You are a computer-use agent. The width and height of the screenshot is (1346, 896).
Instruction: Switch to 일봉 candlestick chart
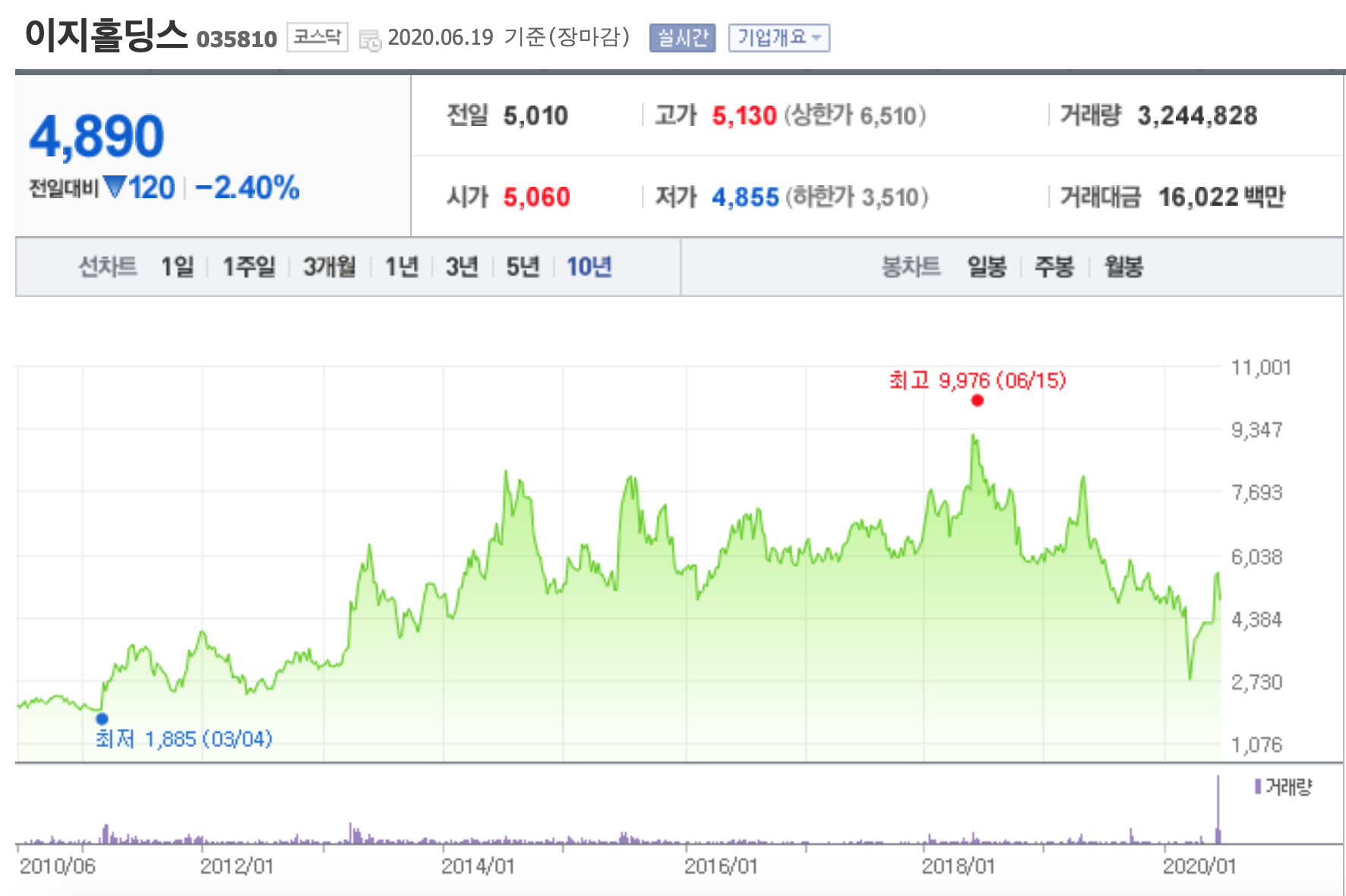click(x=987, y=267)
